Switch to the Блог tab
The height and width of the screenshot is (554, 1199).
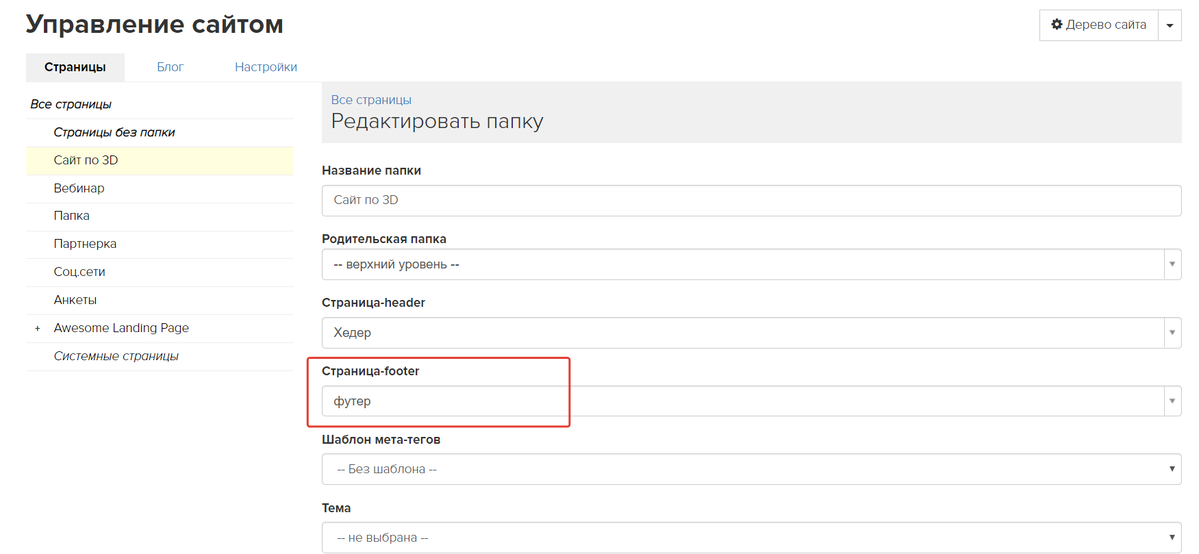coord(171,67)
